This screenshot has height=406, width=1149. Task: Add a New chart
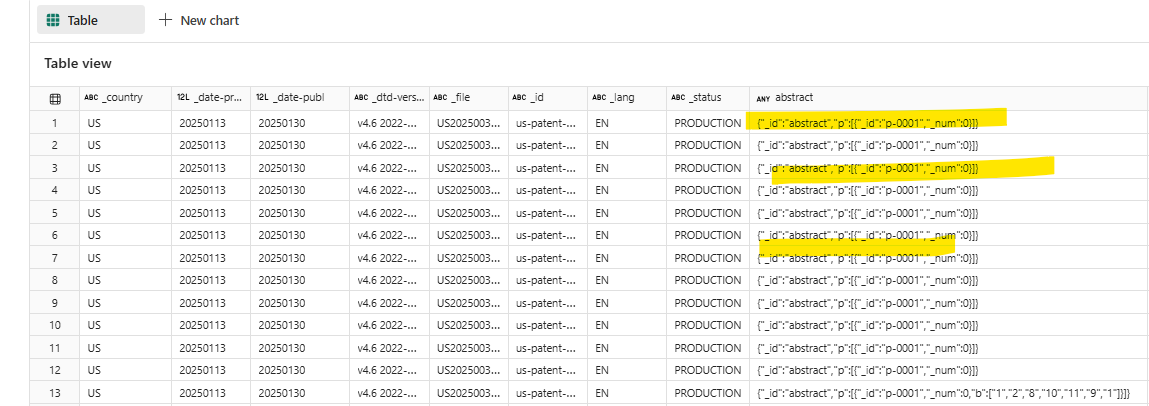(x=199, y=21)
